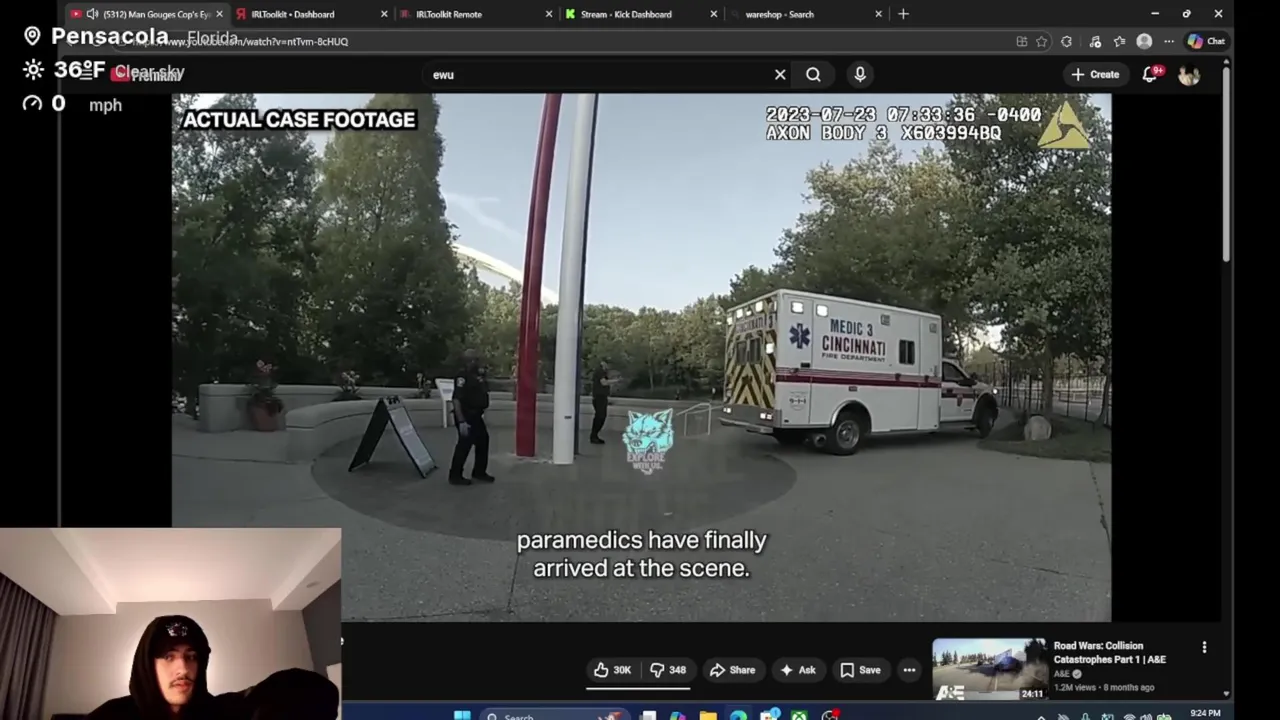
Task: Open the YouTube account avatar menu
Action: point(1189,75)
